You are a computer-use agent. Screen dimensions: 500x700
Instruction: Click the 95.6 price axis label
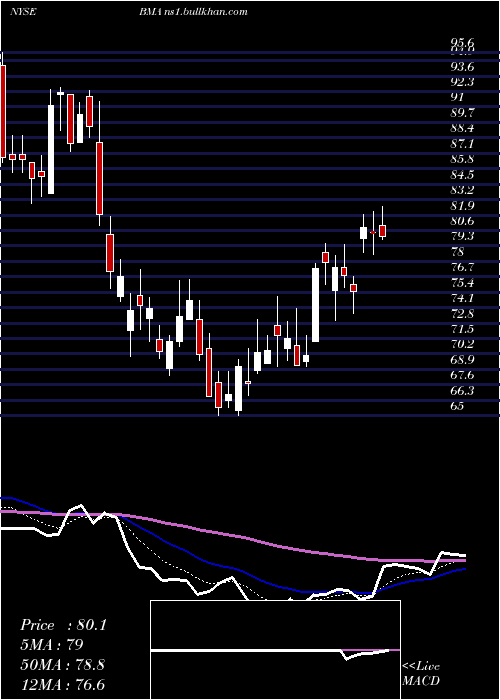click(x=462, y=43)
